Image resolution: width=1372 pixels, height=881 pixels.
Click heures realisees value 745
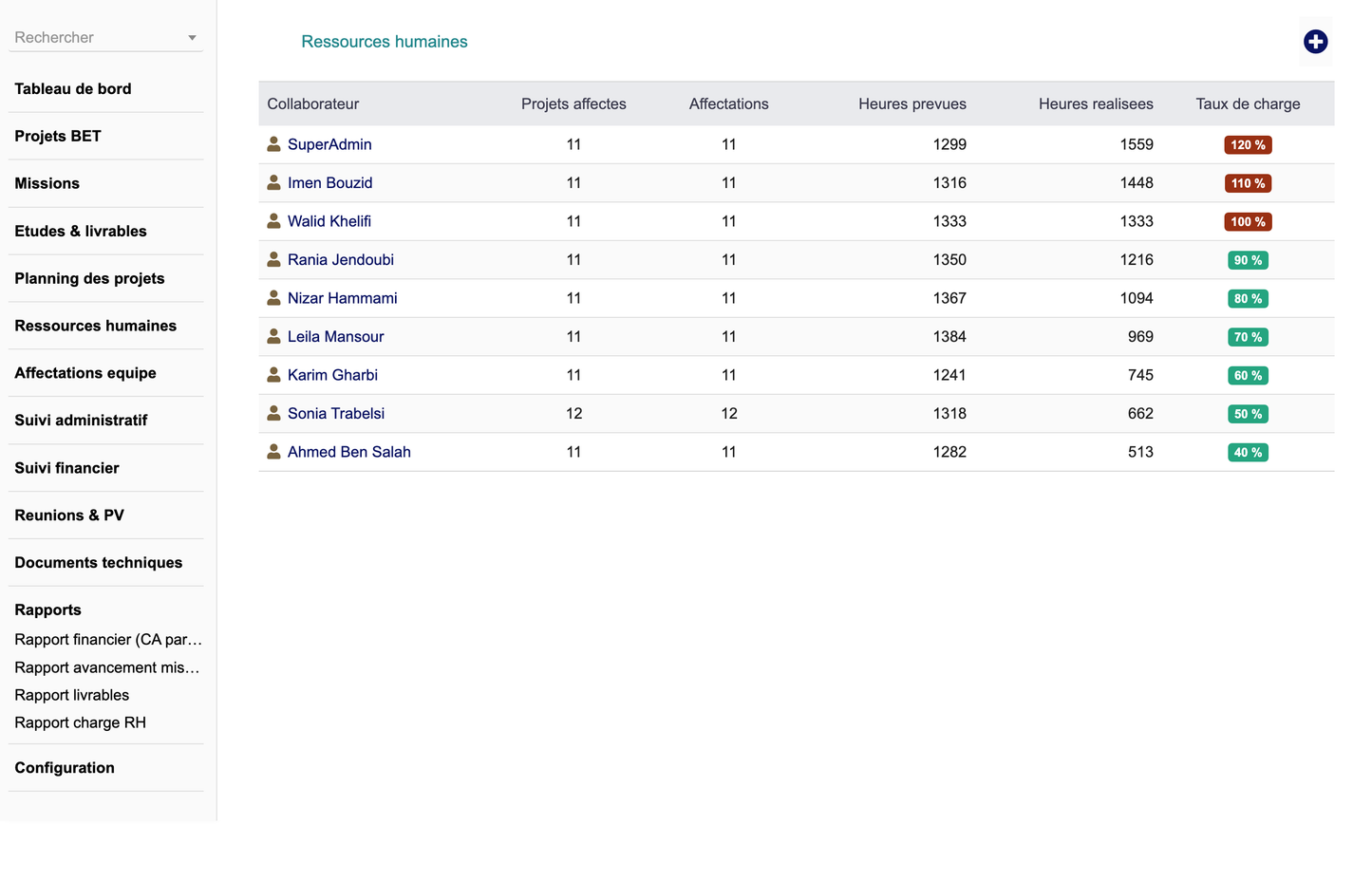[1140, 375]
